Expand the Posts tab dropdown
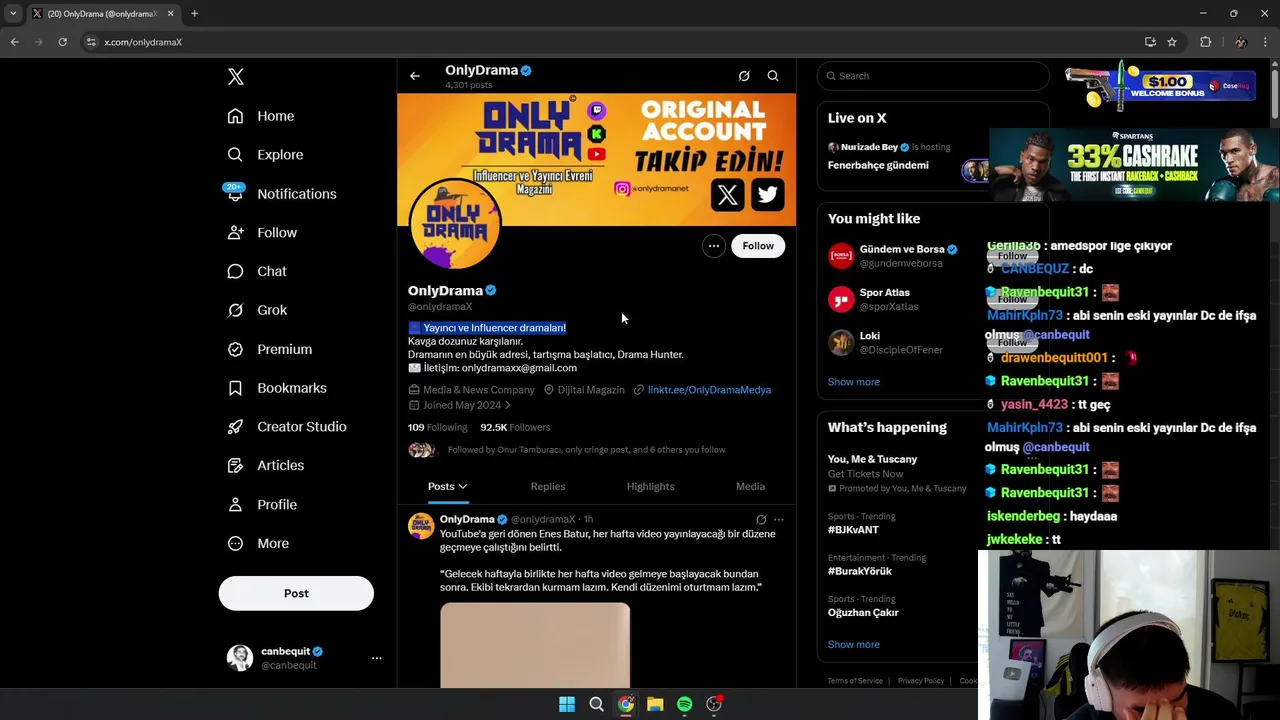Viewport: 1280px width, 720px height. click(x=448, y=486)
